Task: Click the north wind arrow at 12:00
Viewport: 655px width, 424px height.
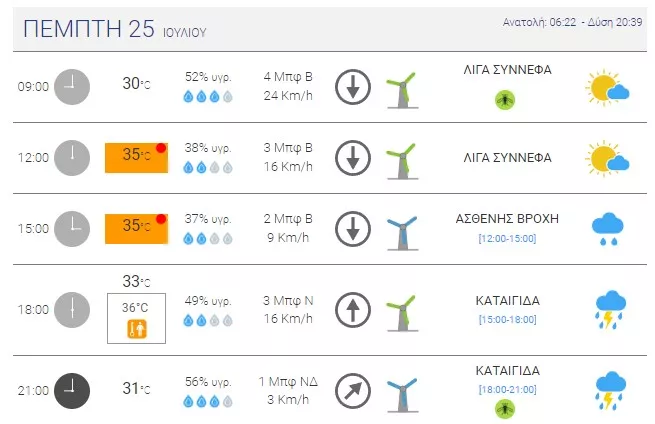Action: [x=353, y=158]
